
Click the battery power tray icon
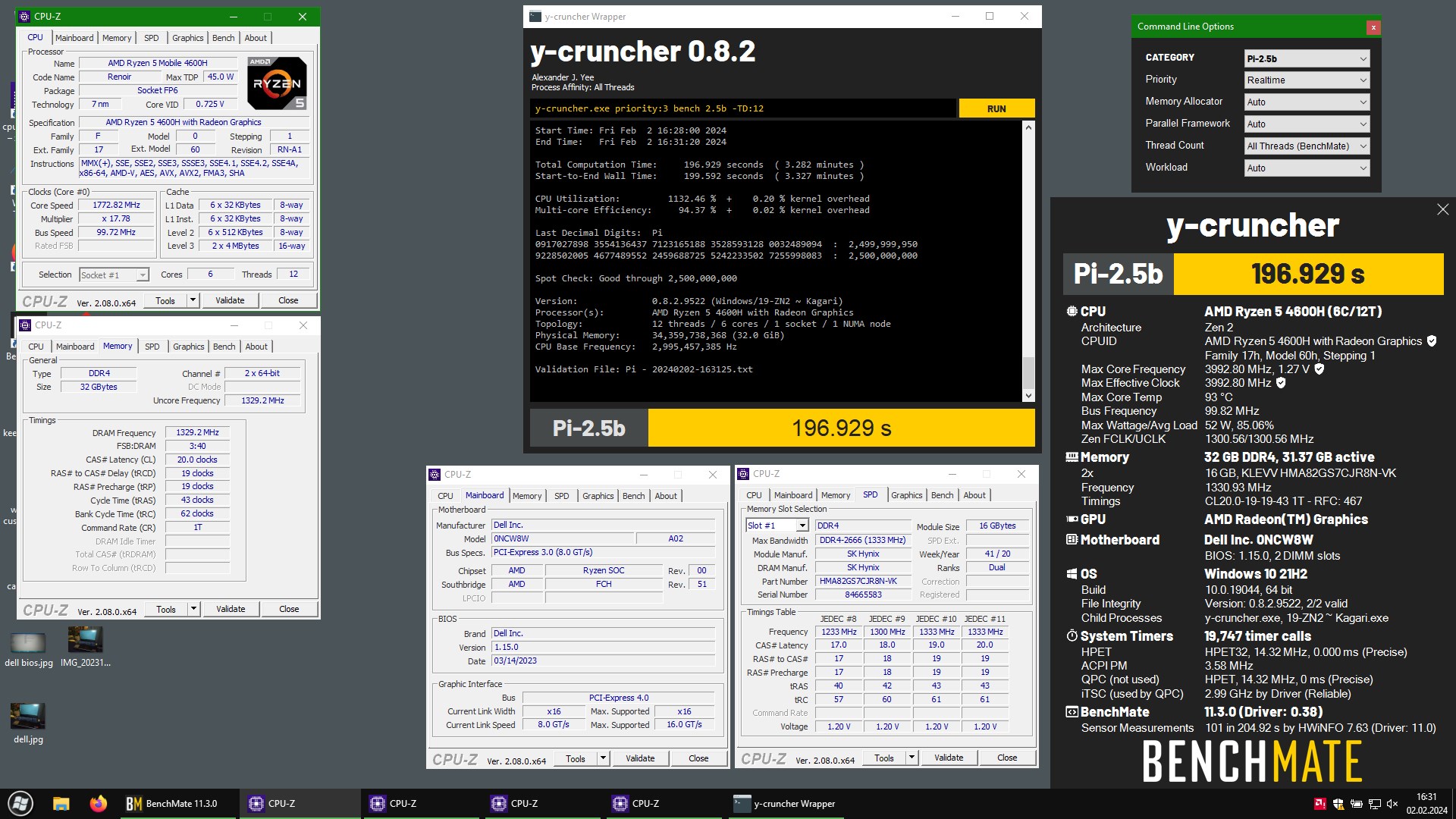point(1356,804)
